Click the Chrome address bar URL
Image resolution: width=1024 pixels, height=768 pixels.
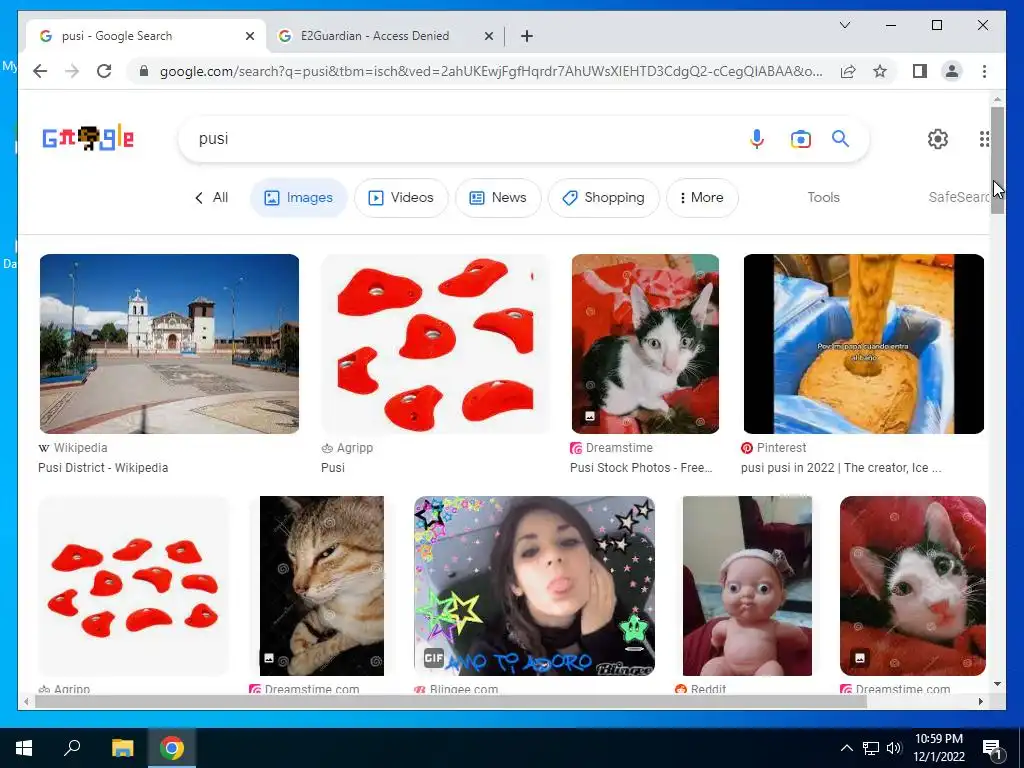click(x=491, y=71)
